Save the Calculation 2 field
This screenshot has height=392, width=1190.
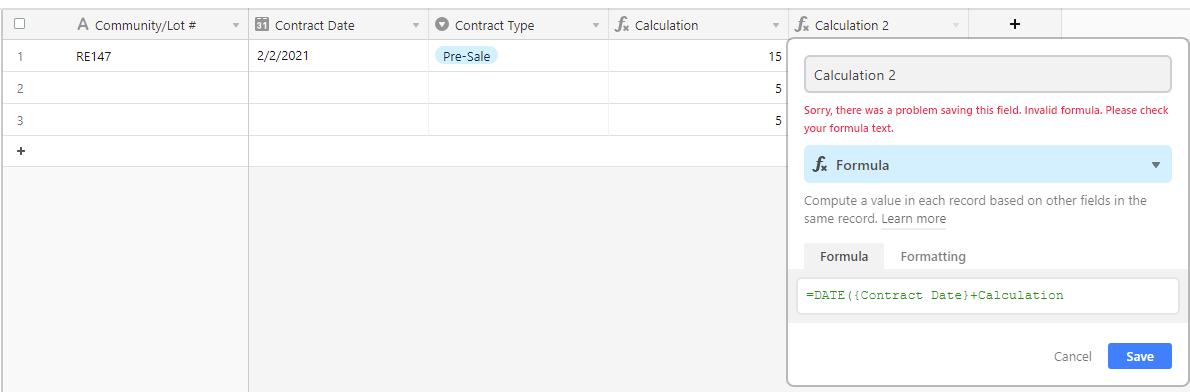click(x=1139, y=356)
